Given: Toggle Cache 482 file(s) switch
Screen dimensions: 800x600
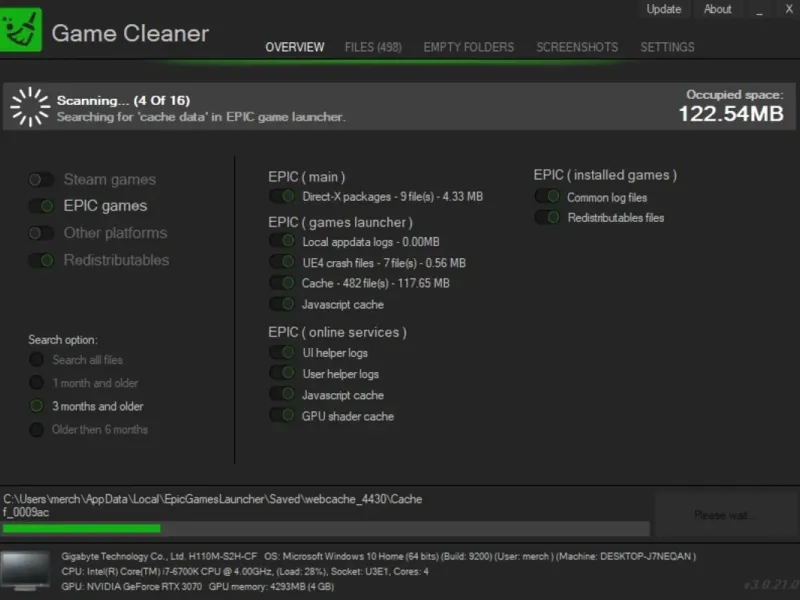Looking at the screenshot, I should tap(282, 283).
